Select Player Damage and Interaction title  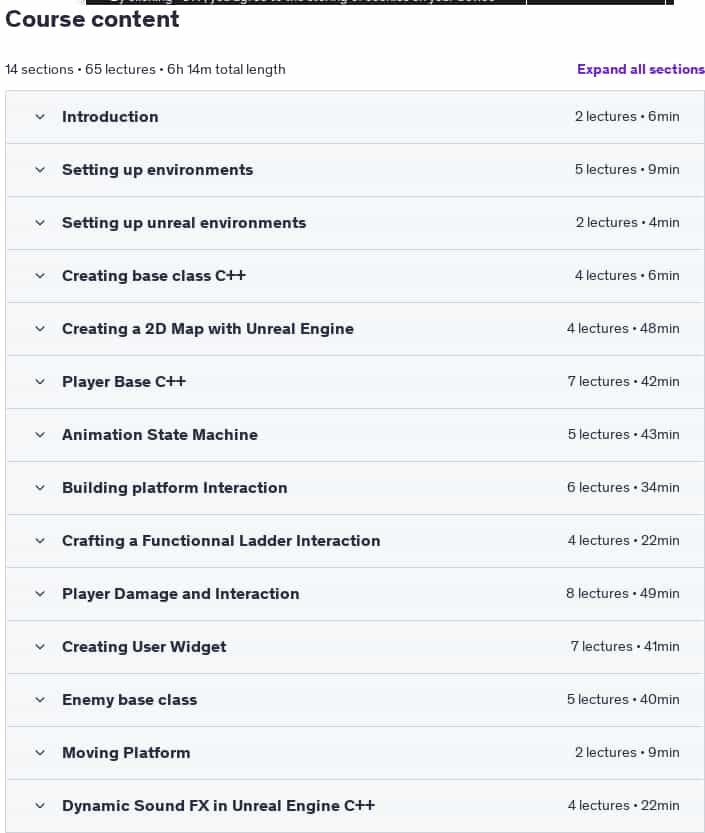181,593
